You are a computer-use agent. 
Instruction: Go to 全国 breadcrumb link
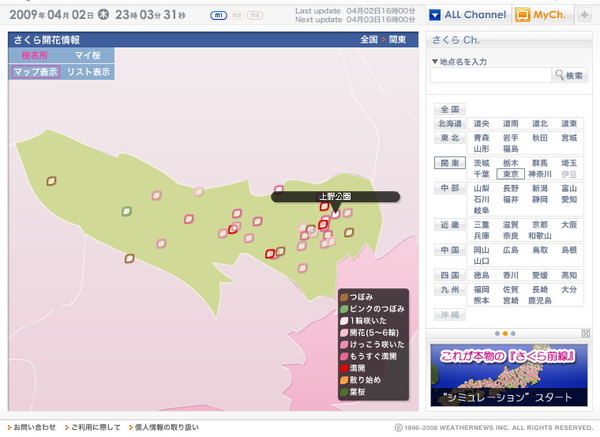(369, 40)
